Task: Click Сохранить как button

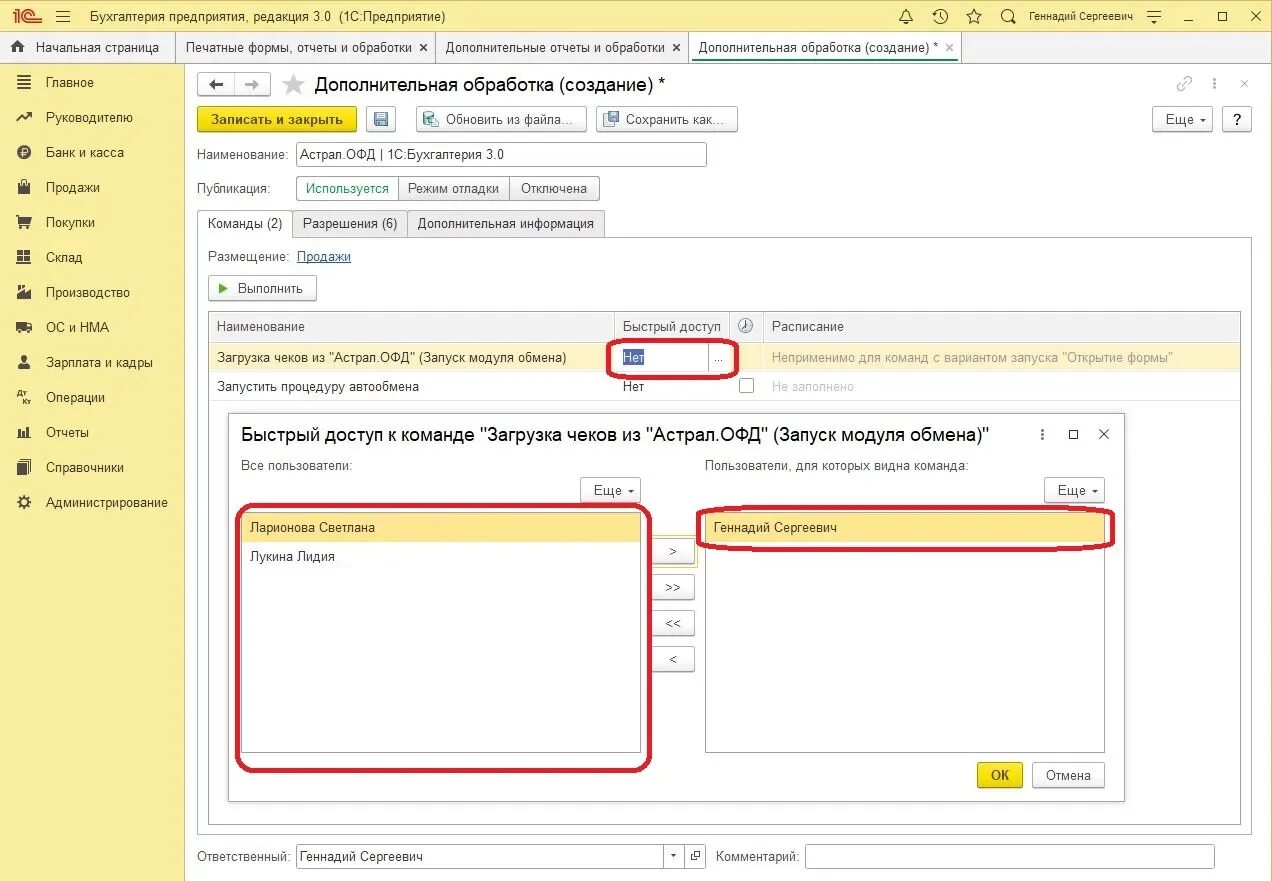Action: tap(667, 119)
